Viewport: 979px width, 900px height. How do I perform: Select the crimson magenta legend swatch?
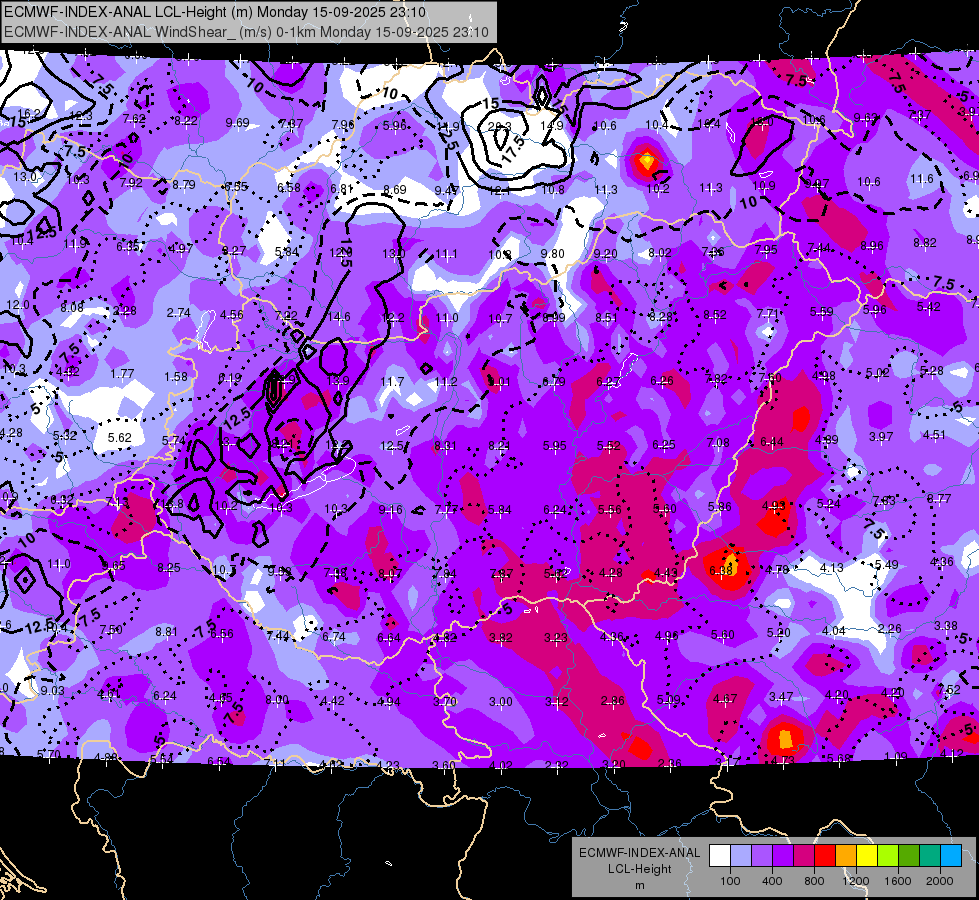click(x=804, y=856)
